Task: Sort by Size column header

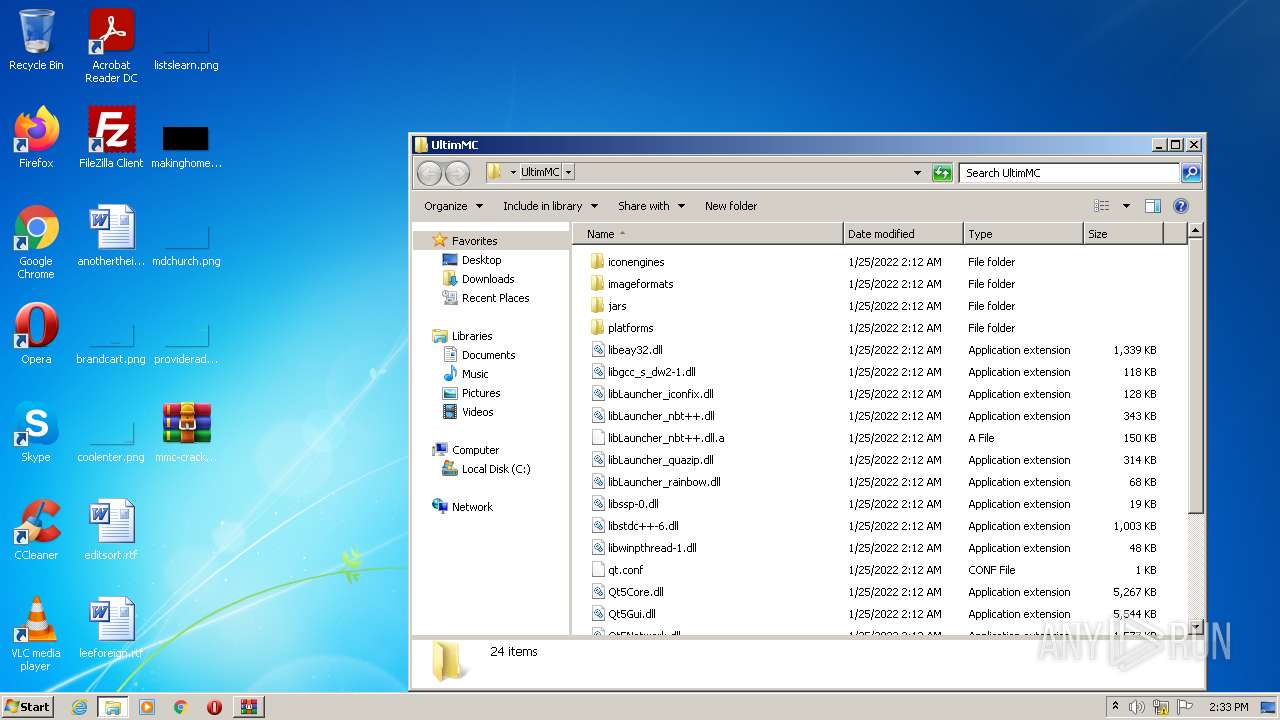Action: pyautogui.click(x=1124, y=234)
